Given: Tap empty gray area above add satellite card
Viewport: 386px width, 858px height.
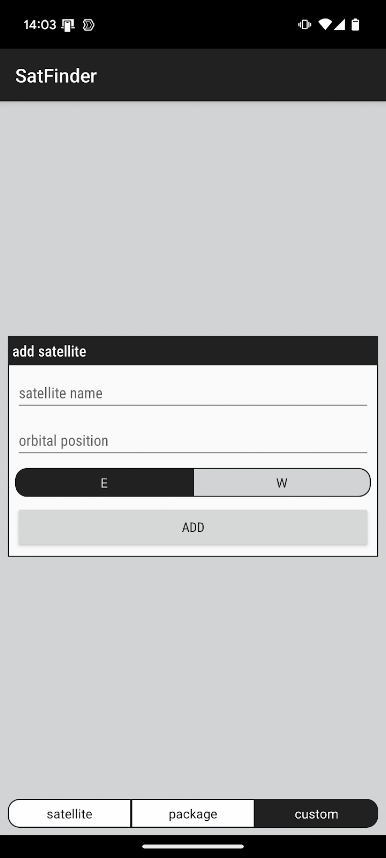Looking at the screenshot, I should pos(193,219).
